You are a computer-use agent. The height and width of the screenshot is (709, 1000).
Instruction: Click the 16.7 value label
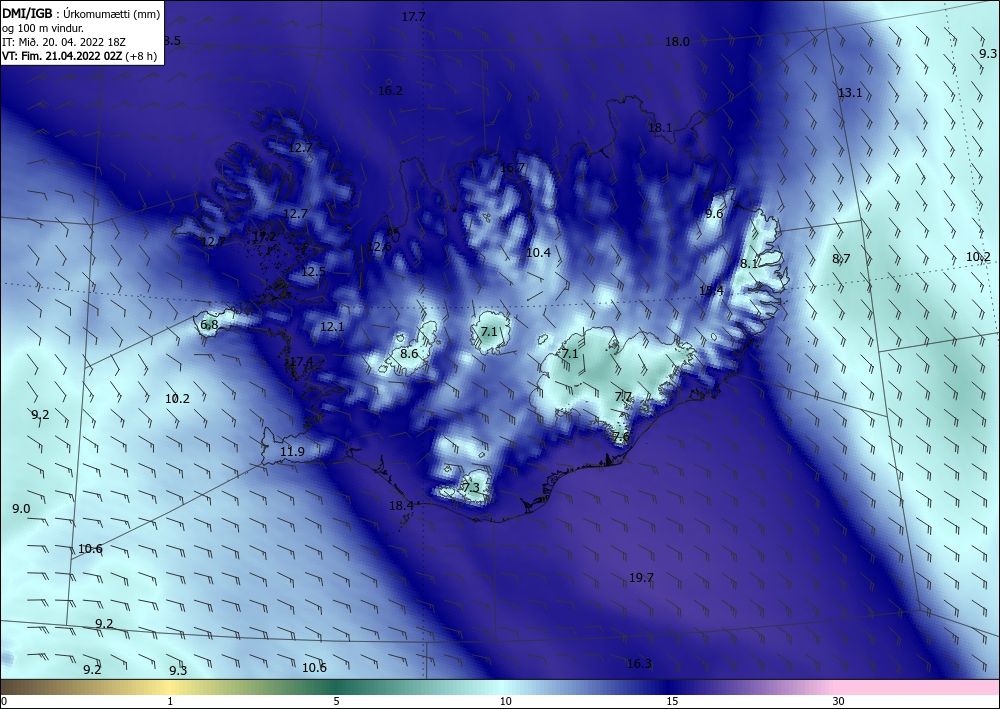coord(513,168)
